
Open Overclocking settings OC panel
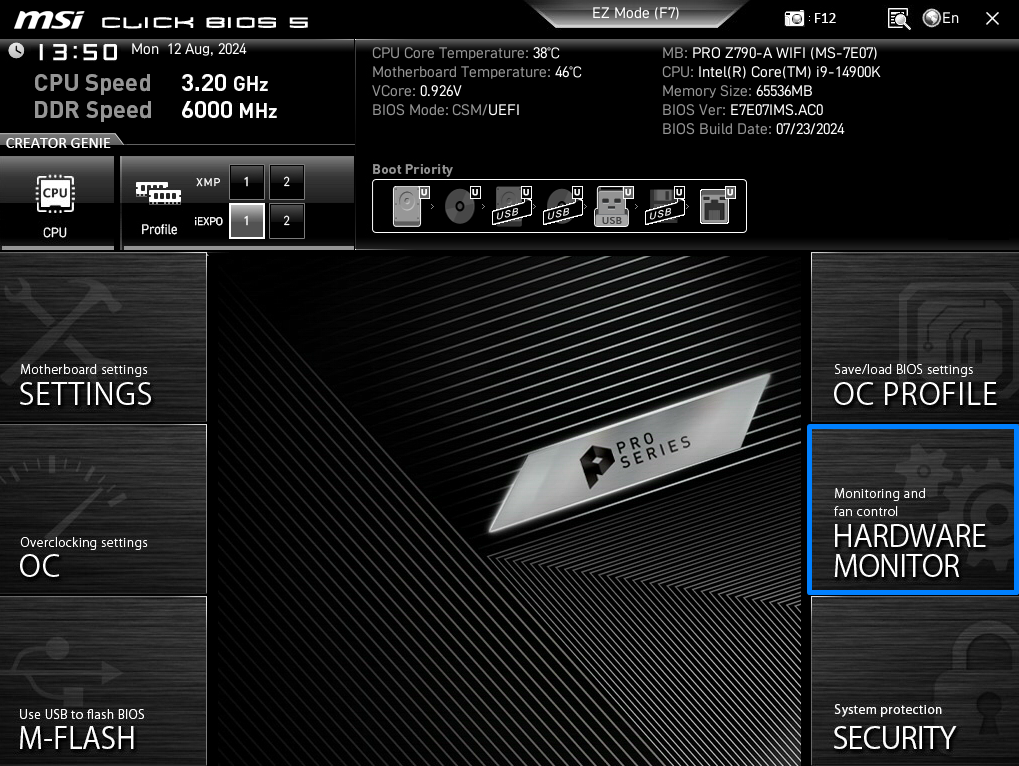(103, 510)
